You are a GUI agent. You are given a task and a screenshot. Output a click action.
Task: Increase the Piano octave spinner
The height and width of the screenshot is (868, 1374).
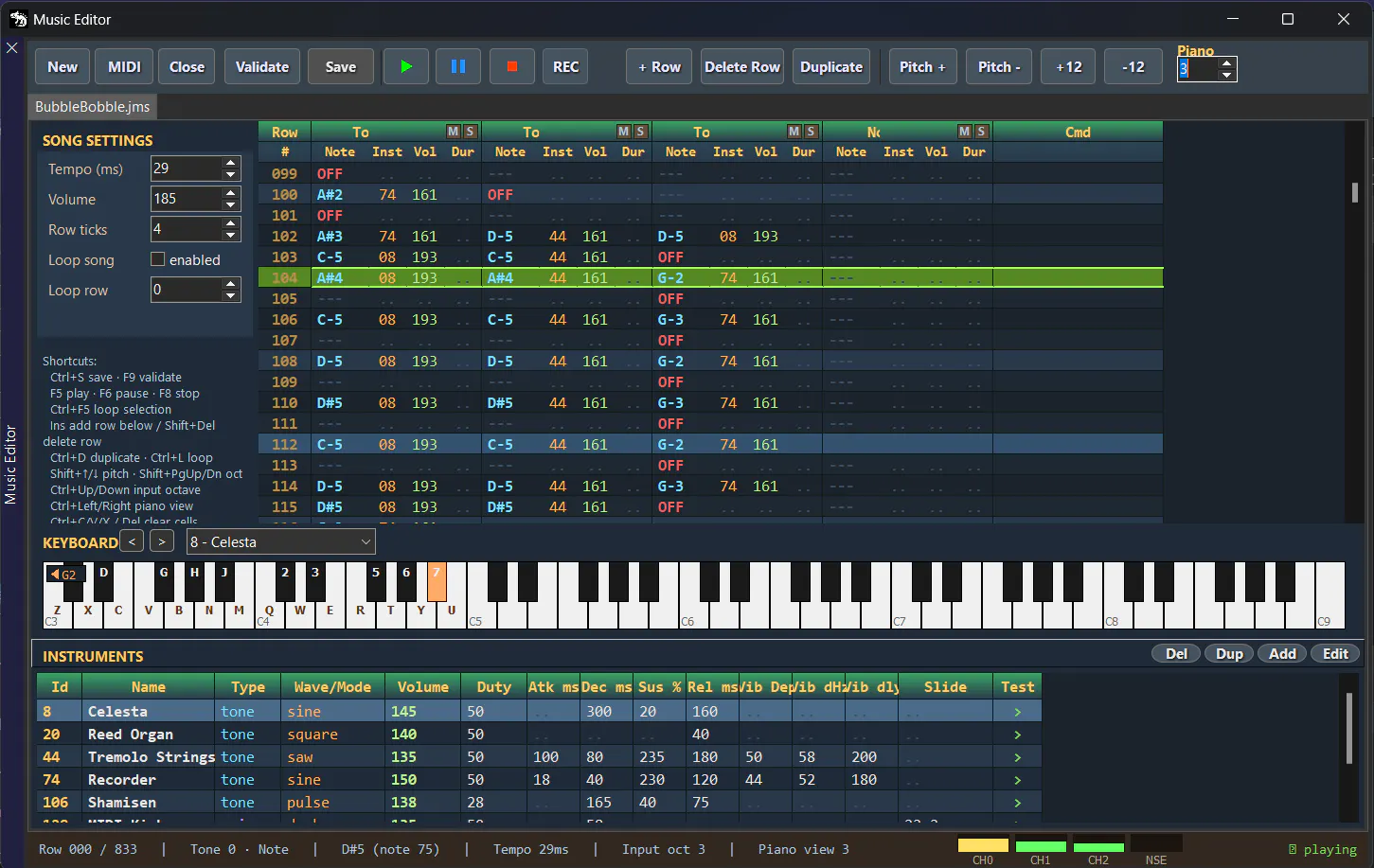click(1227, 63)
